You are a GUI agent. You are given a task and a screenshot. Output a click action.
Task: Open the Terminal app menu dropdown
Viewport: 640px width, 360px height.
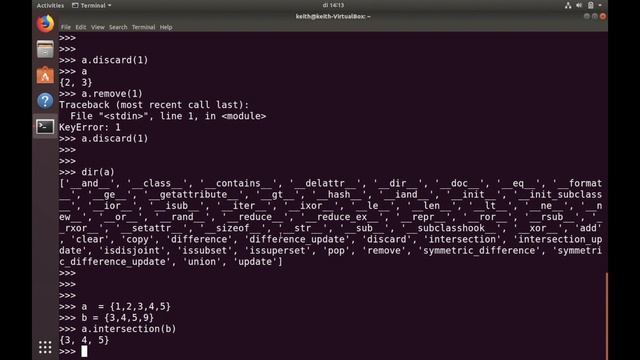point(91,5)
